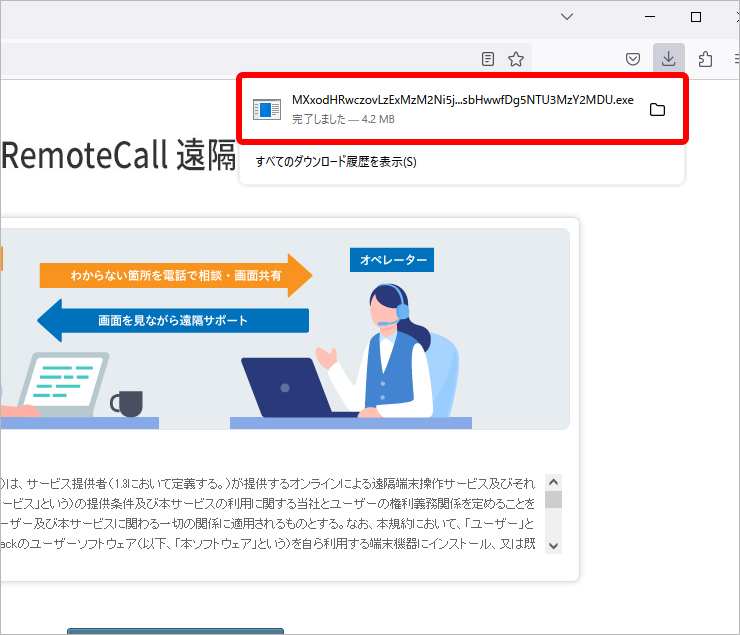
Task: Open the Extensions puzzle-piece icon
Action: [705, 58]
